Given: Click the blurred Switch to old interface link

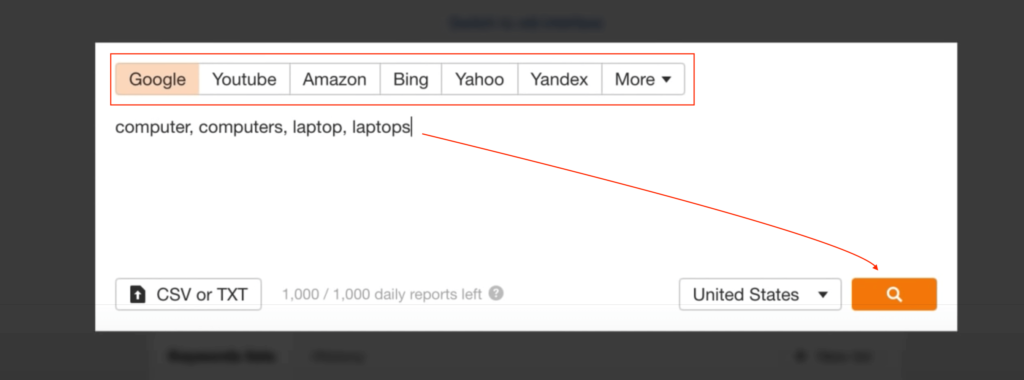Looking at the screenshot, I should 526,23.
